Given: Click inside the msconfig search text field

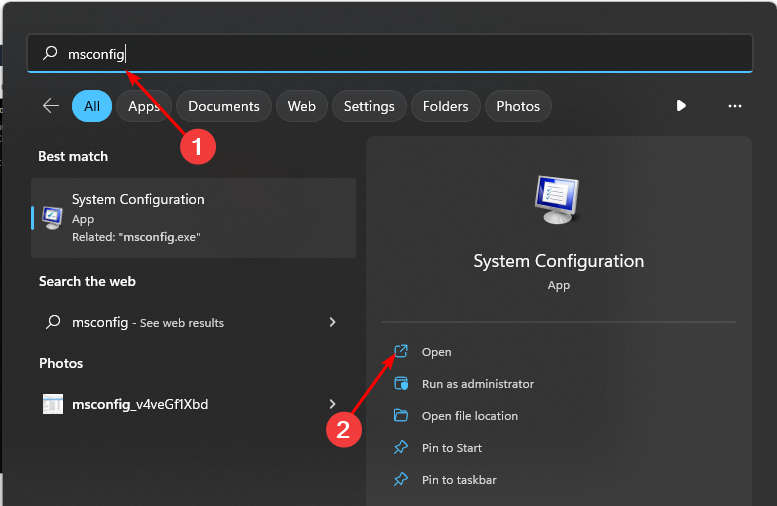Looking at the screenshot, I should coord(400,54).
